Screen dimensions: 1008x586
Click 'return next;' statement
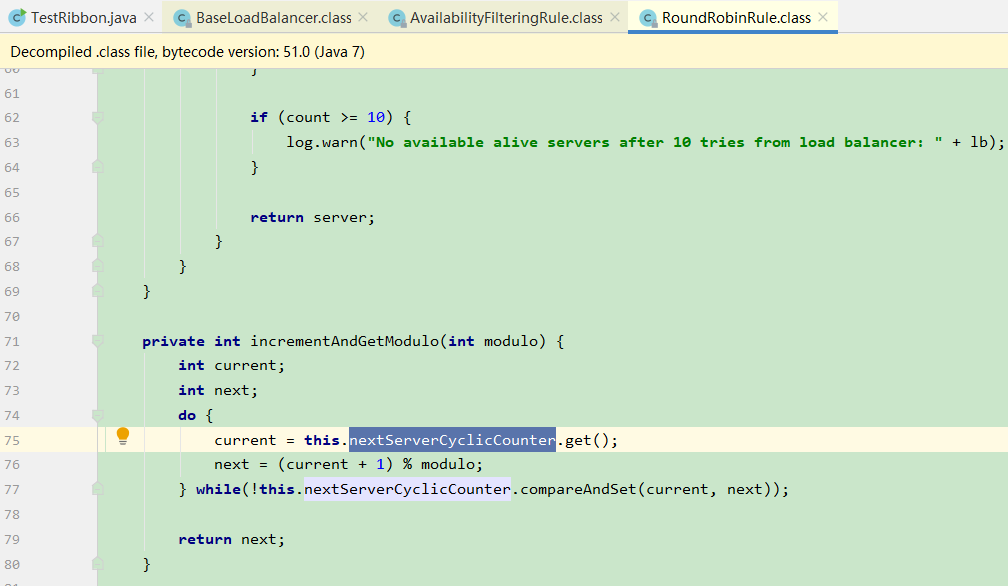(x=231, y=540)
